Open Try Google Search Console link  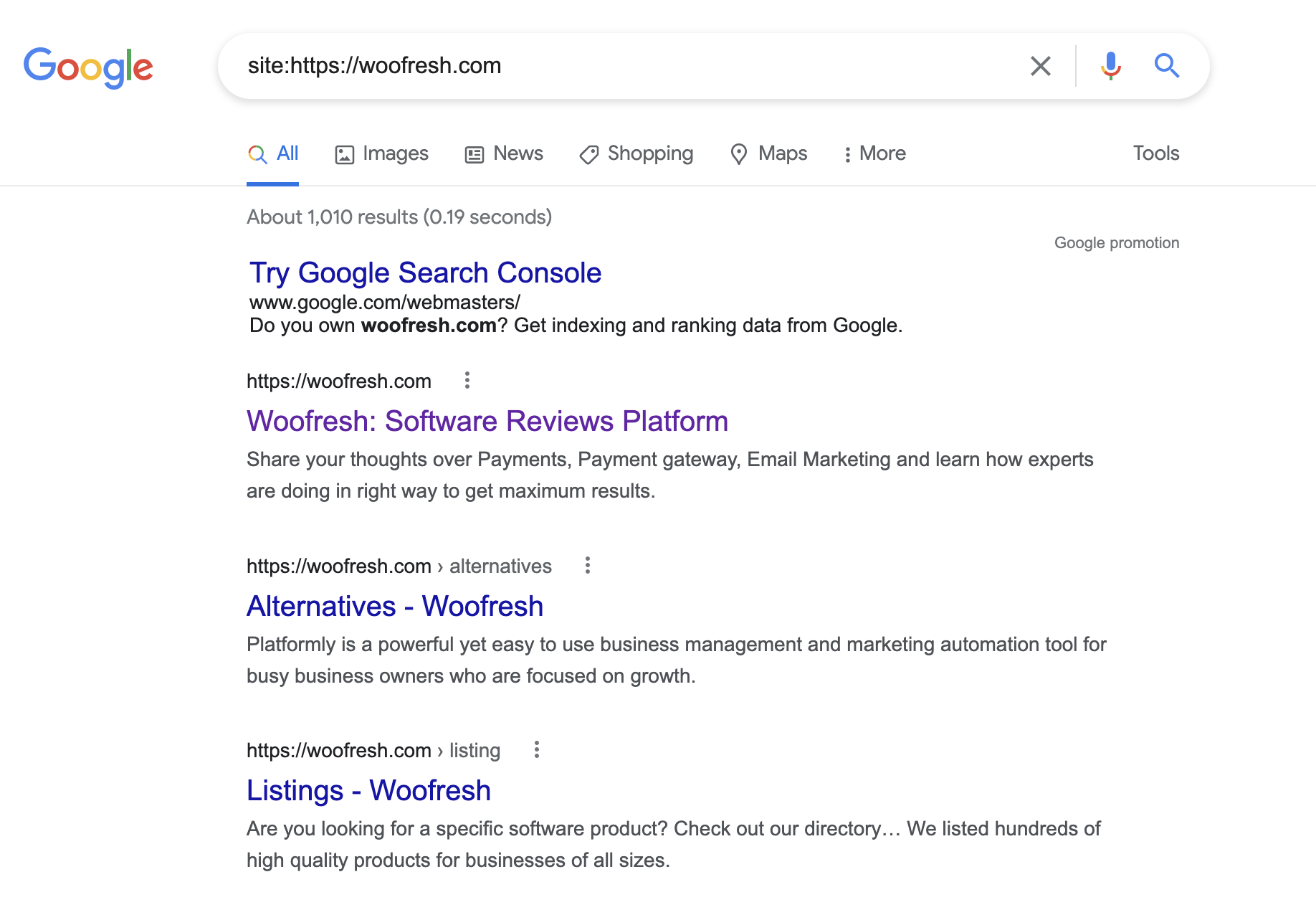pos(425,273)
